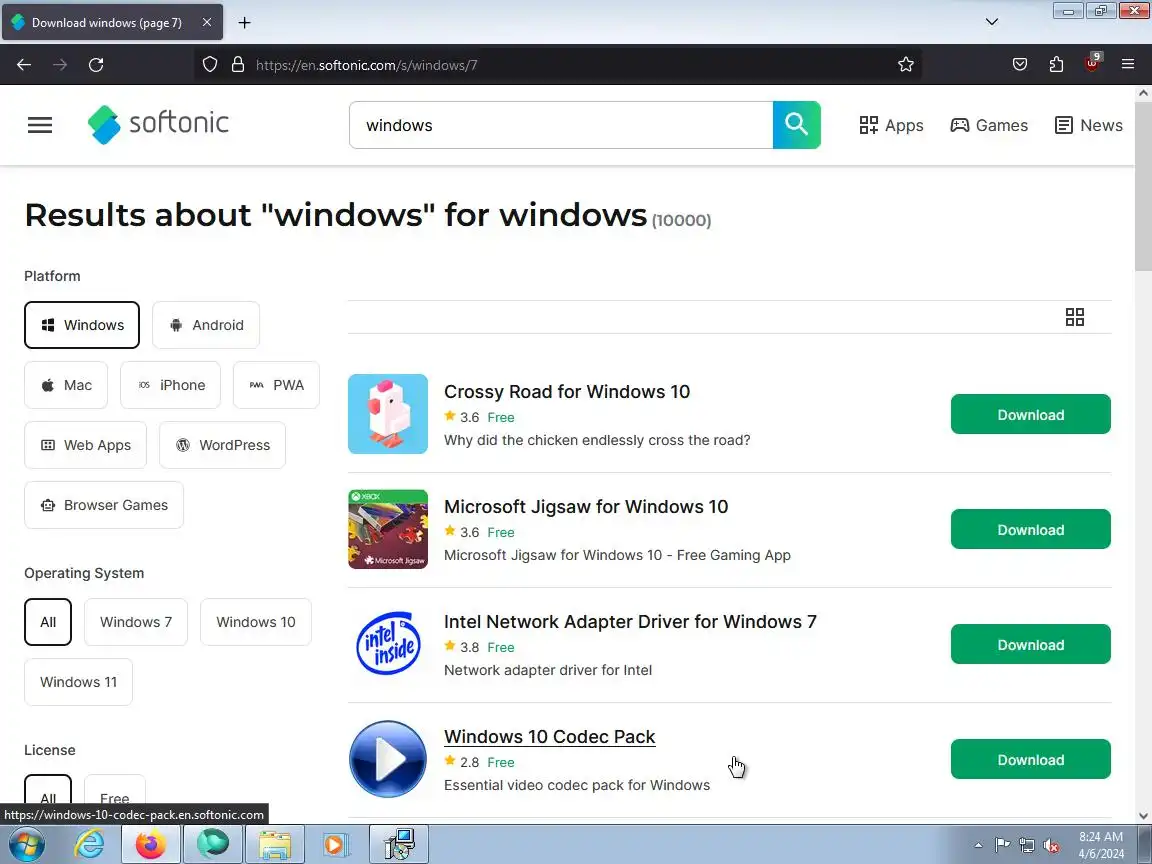
Task: Select the Windows 10 operating system filter
Action: point(256,622)
